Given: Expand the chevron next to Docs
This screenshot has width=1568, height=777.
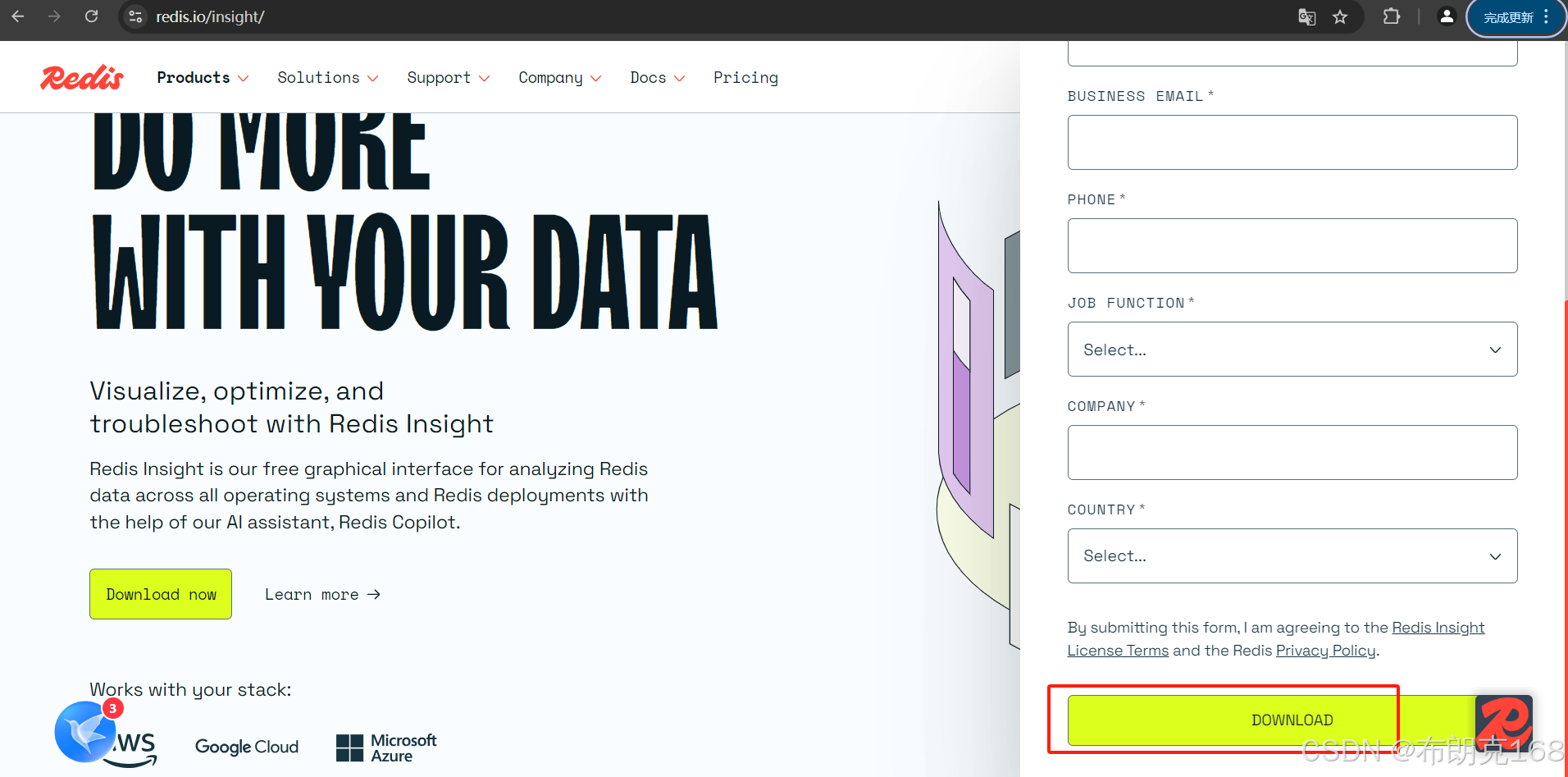Looking at the screenshot, I should [679, 79].
